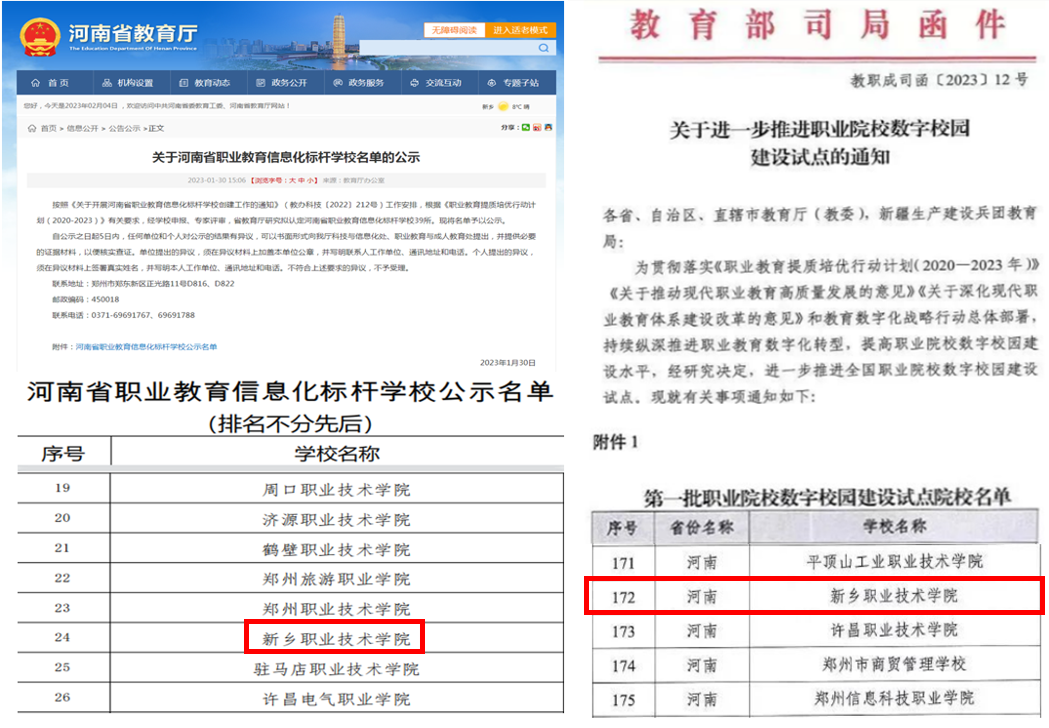Image resolution: width=1049 pixels, height=728 pixels.
Task: Click 信息公开 in the breadcrumb
Action: pyautogui.click(x=82, y=128)
